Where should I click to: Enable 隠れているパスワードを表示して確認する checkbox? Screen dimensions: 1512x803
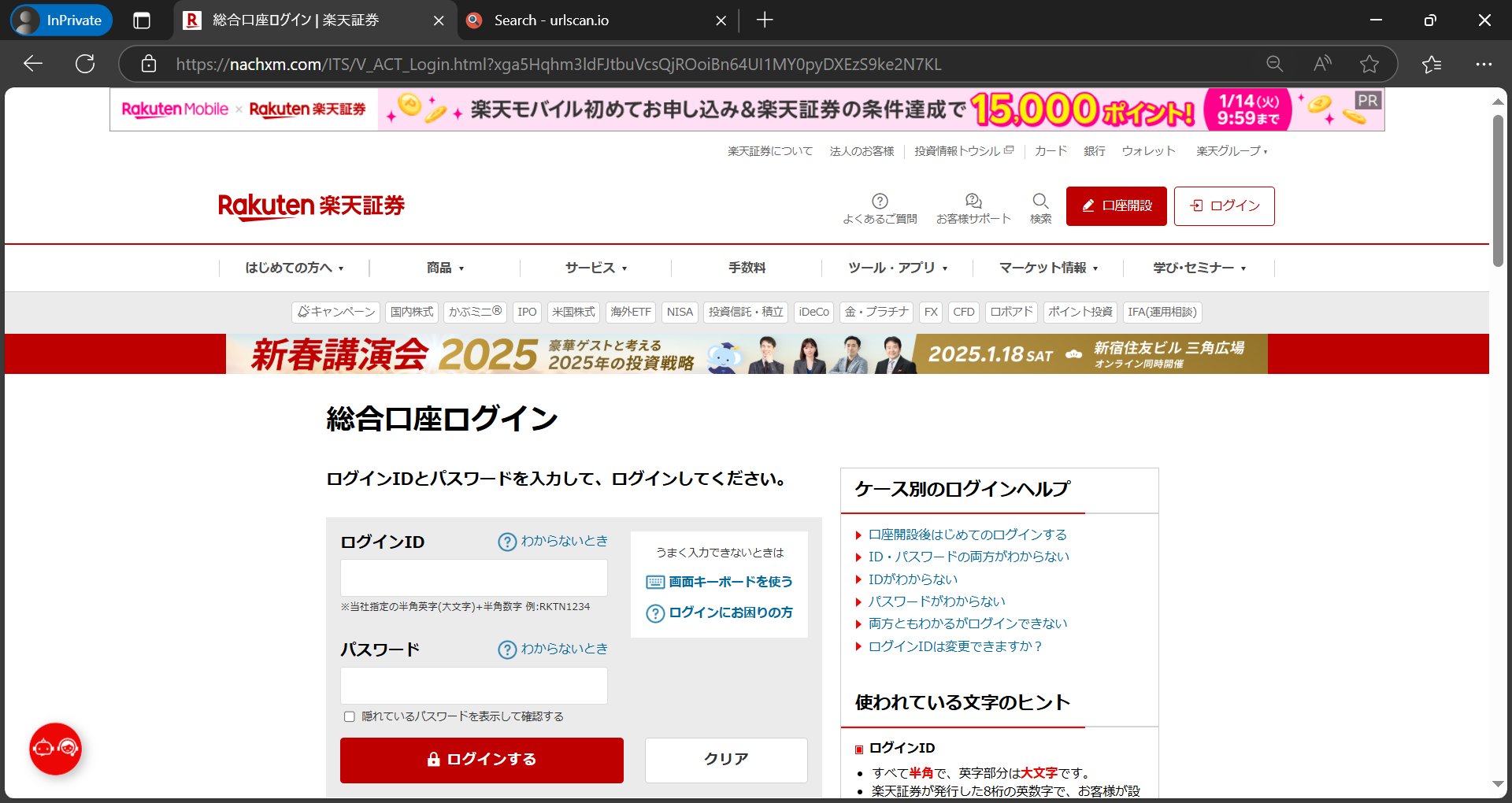pos(350,716)
